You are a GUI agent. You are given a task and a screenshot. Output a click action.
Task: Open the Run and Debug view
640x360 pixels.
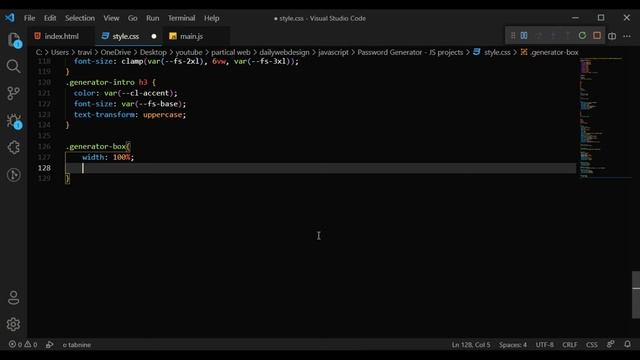click(14, 121)
